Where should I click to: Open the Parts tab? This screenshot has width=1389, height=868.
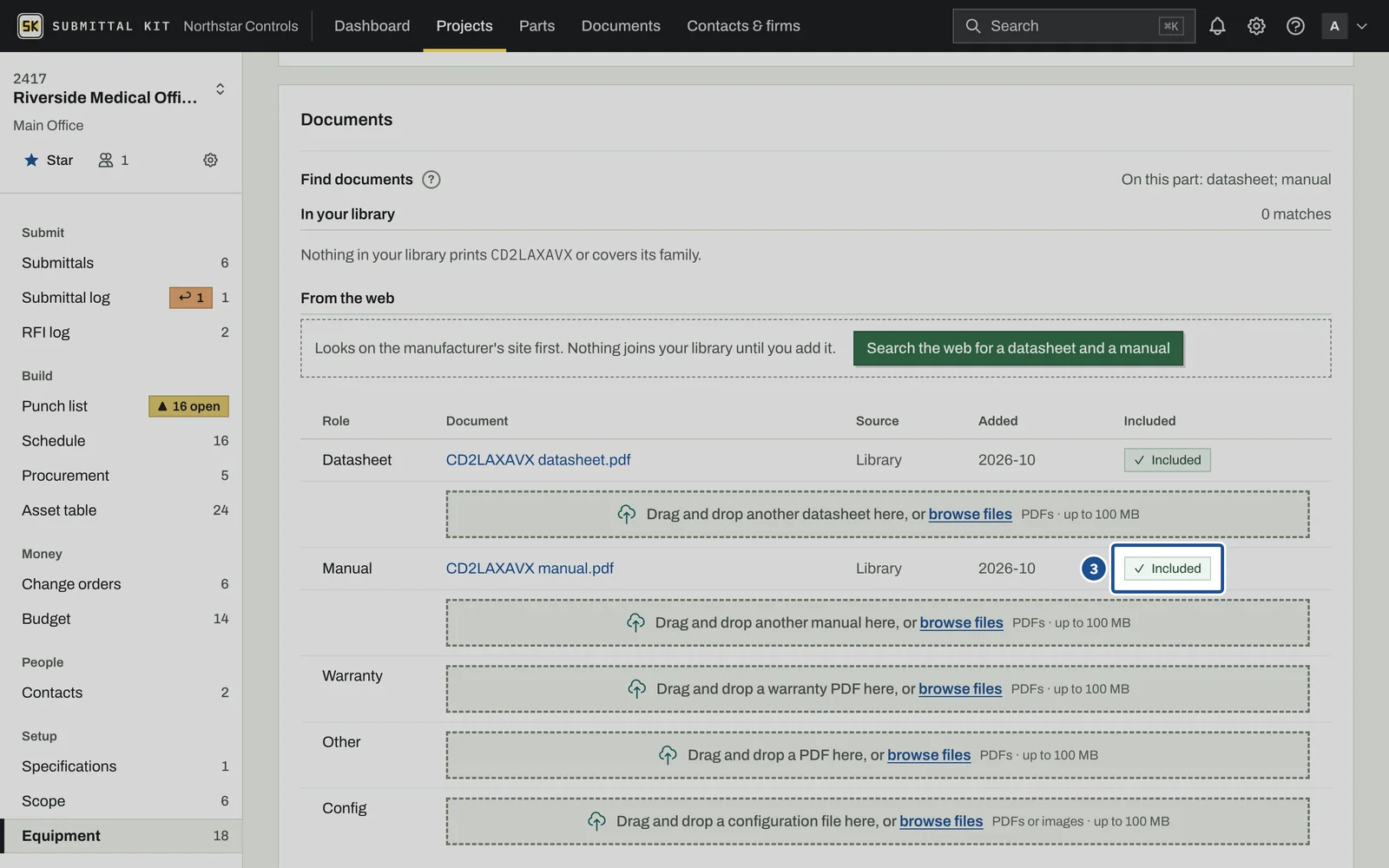[x=537, y=26]
